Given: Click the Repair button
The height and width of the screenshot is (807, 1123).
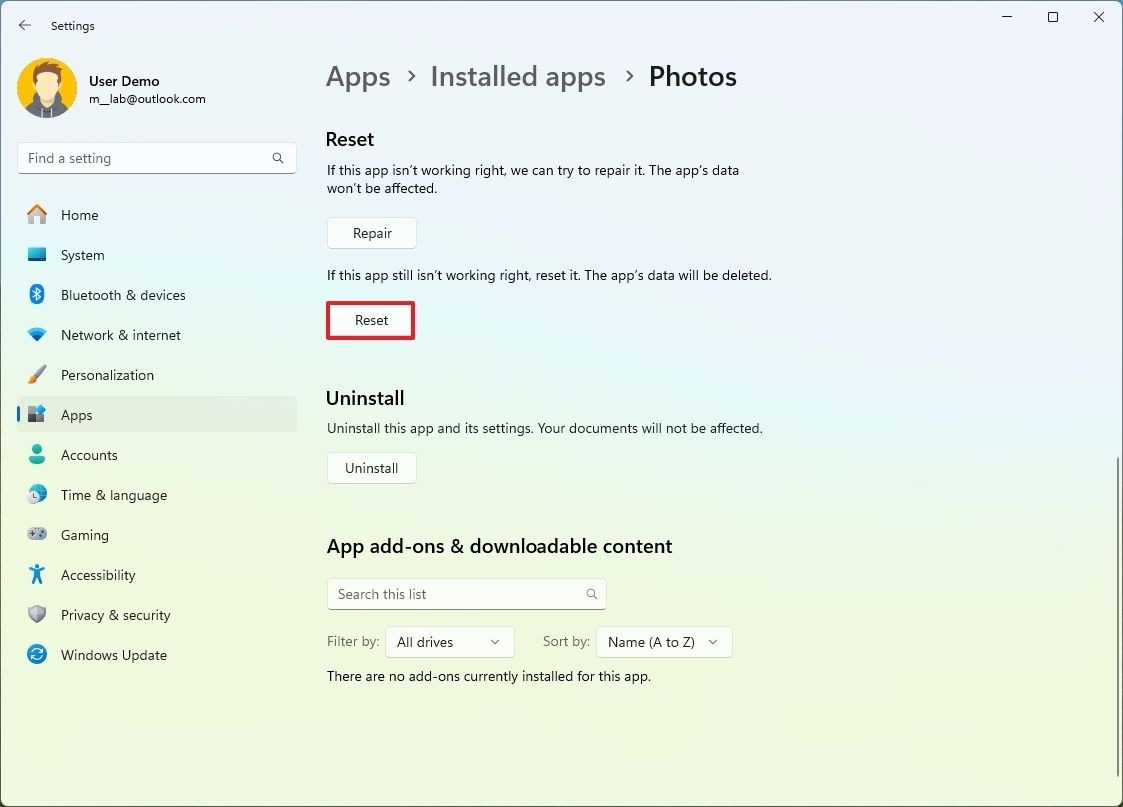Looking at the screenshot, I should pos(372,233).
